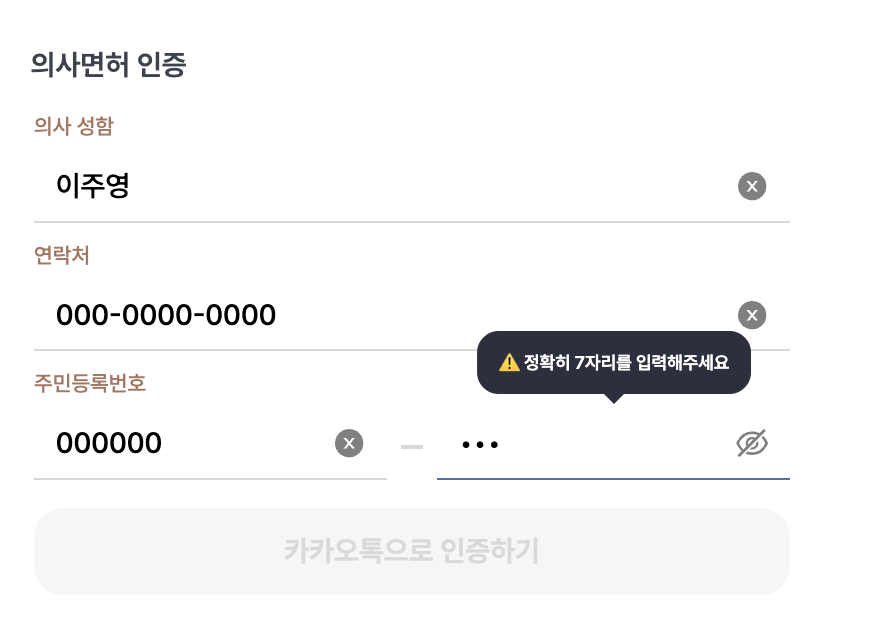Image resolution: width=878 pixels, height=642 pixels.
Task: Click the dash separator between 주민등록번호 fields
Action: pyautogui.click(x=412, y=446)
